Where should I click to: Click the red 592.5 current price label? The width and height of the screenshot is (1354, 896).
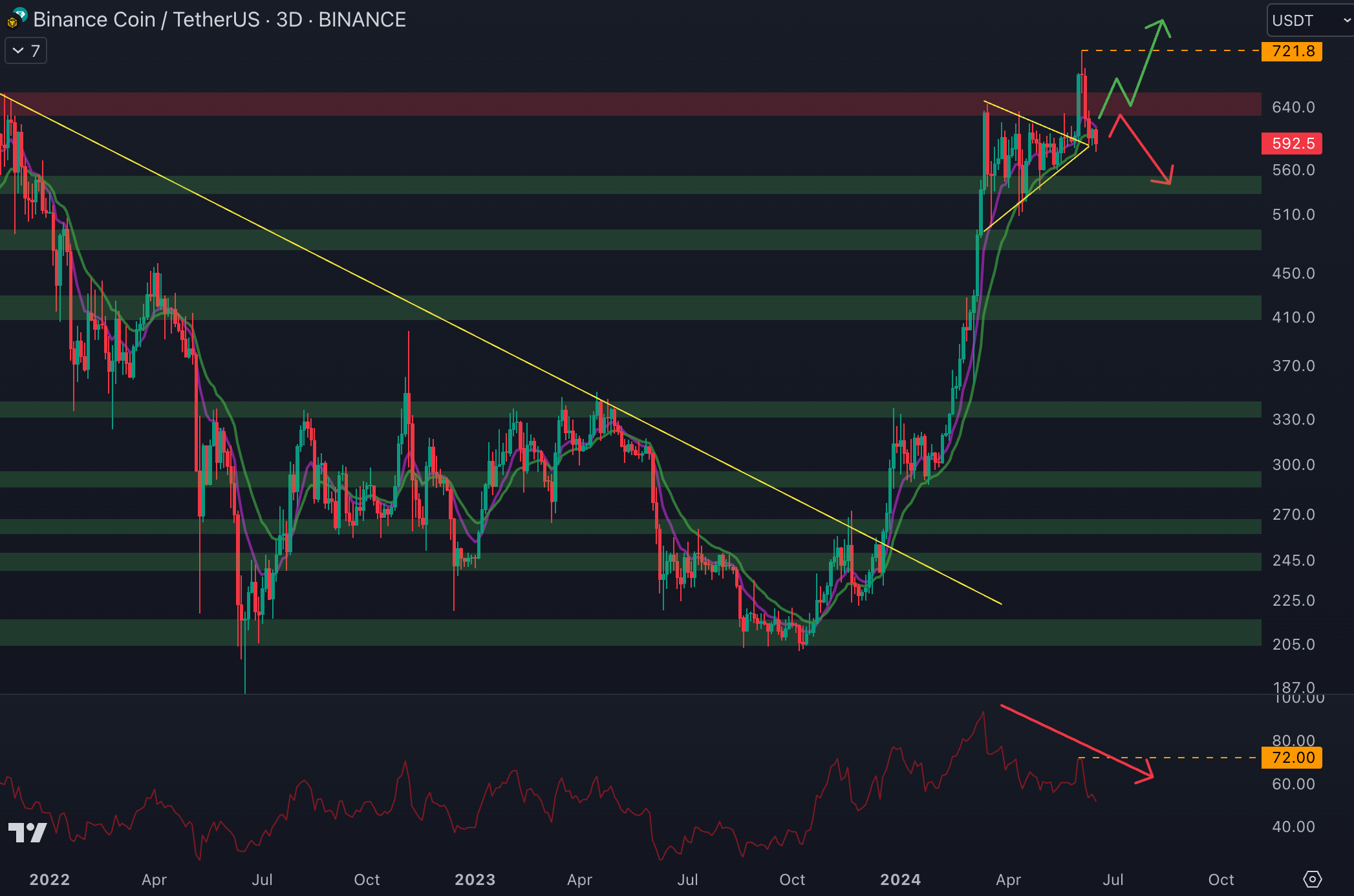[1292, 144]
